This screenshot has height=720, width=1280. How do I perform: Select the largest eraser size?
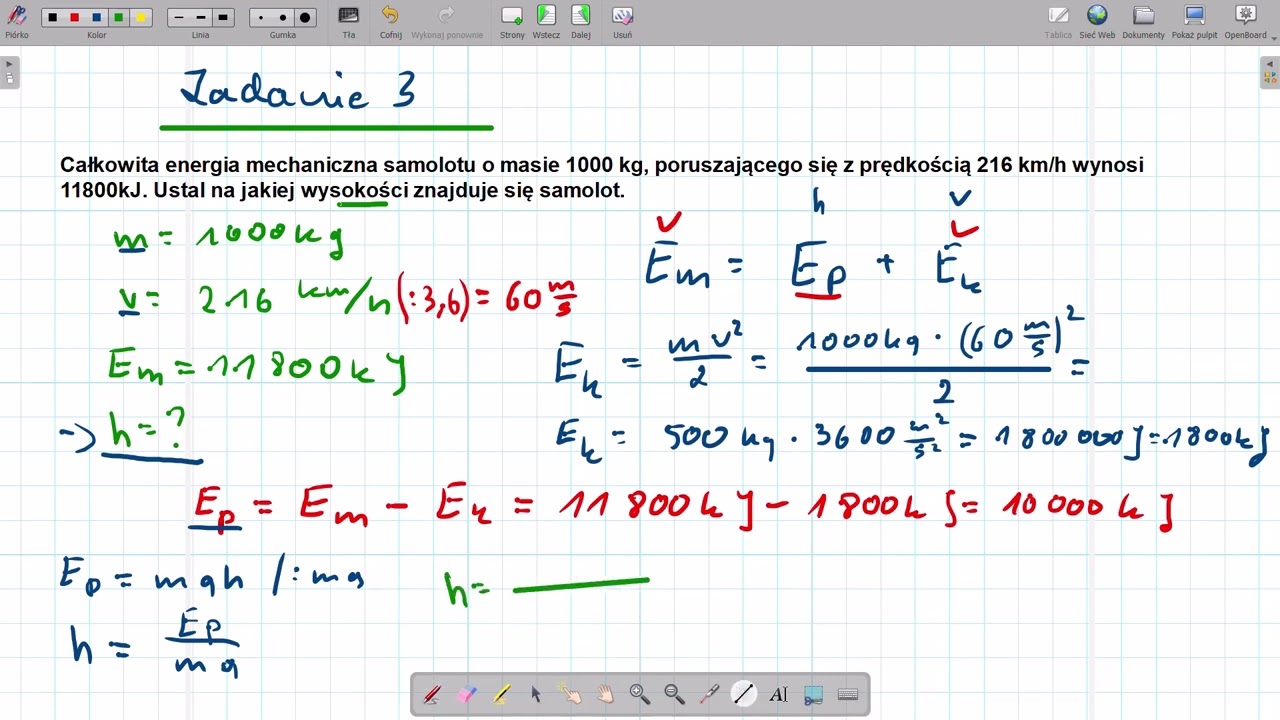coord(305,18)
